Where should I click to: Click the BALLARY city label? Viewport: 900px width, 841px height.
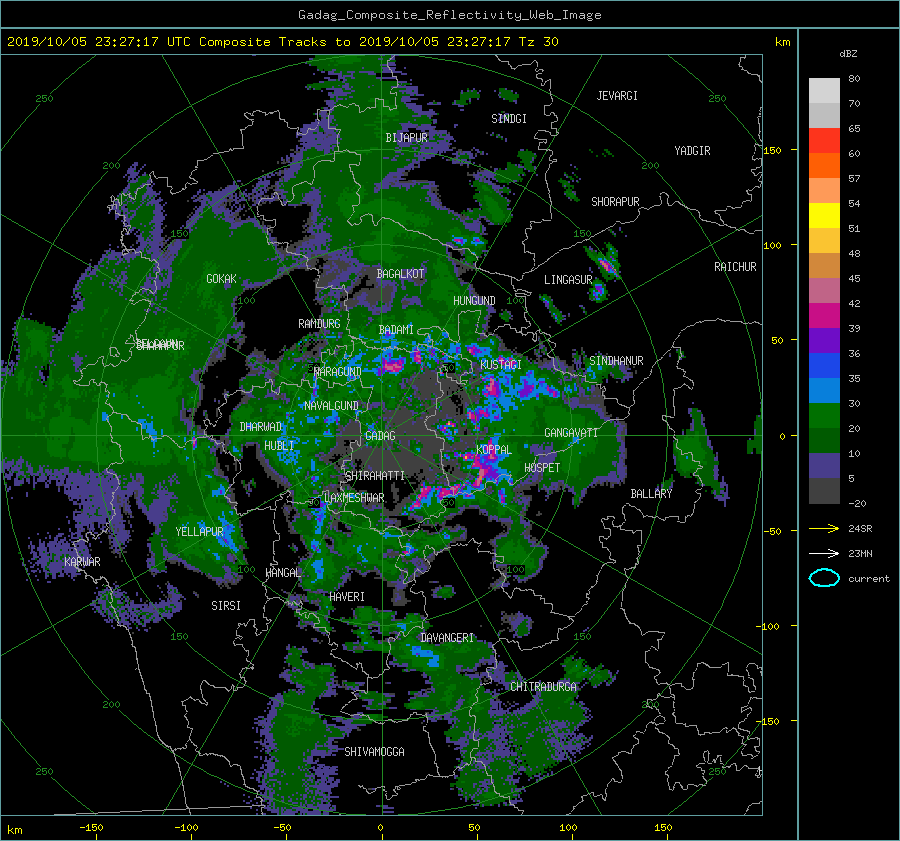tap(651, 494)
